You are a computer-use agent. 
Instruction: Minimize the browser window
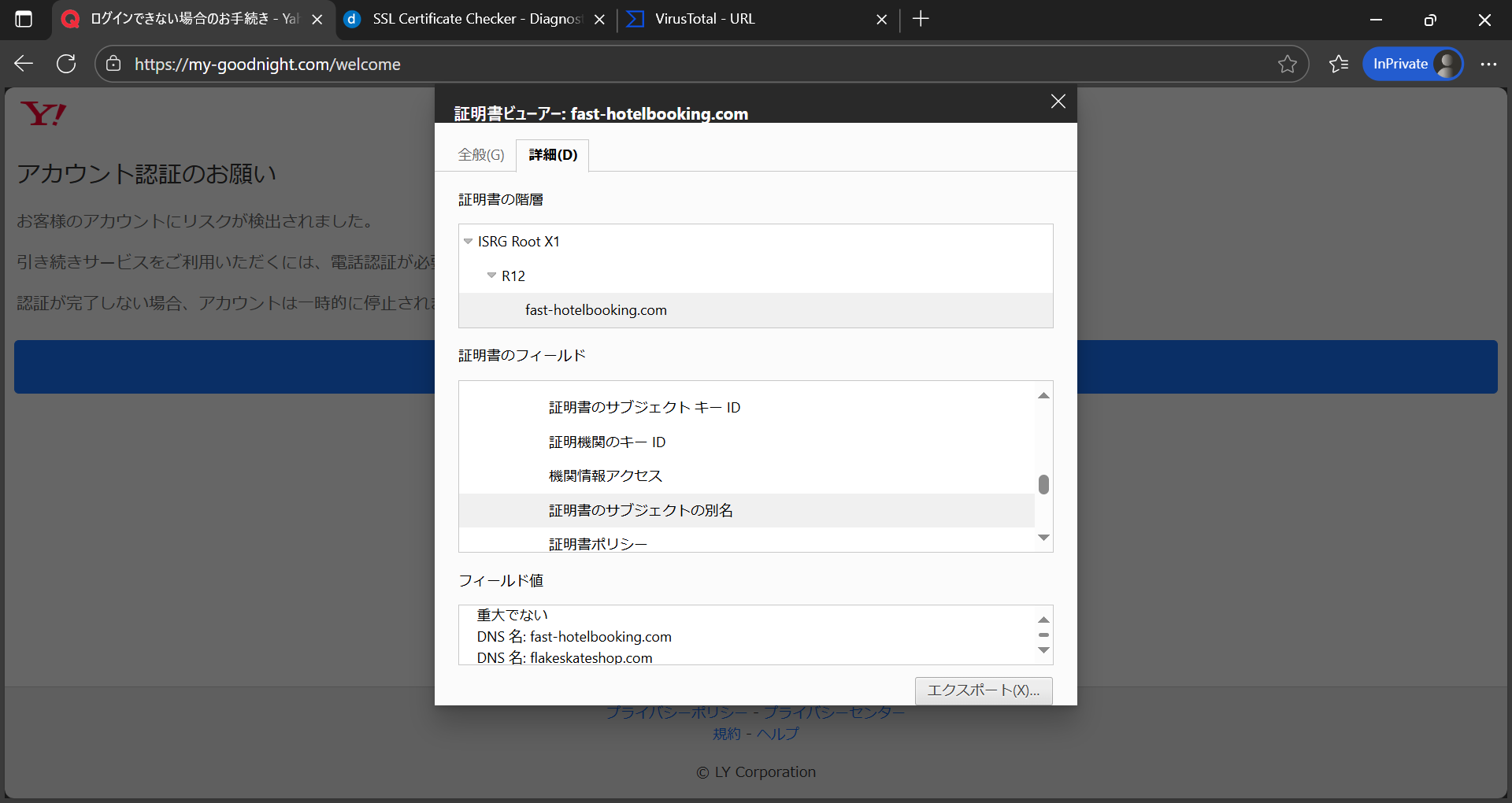(x=1376, y=20)
